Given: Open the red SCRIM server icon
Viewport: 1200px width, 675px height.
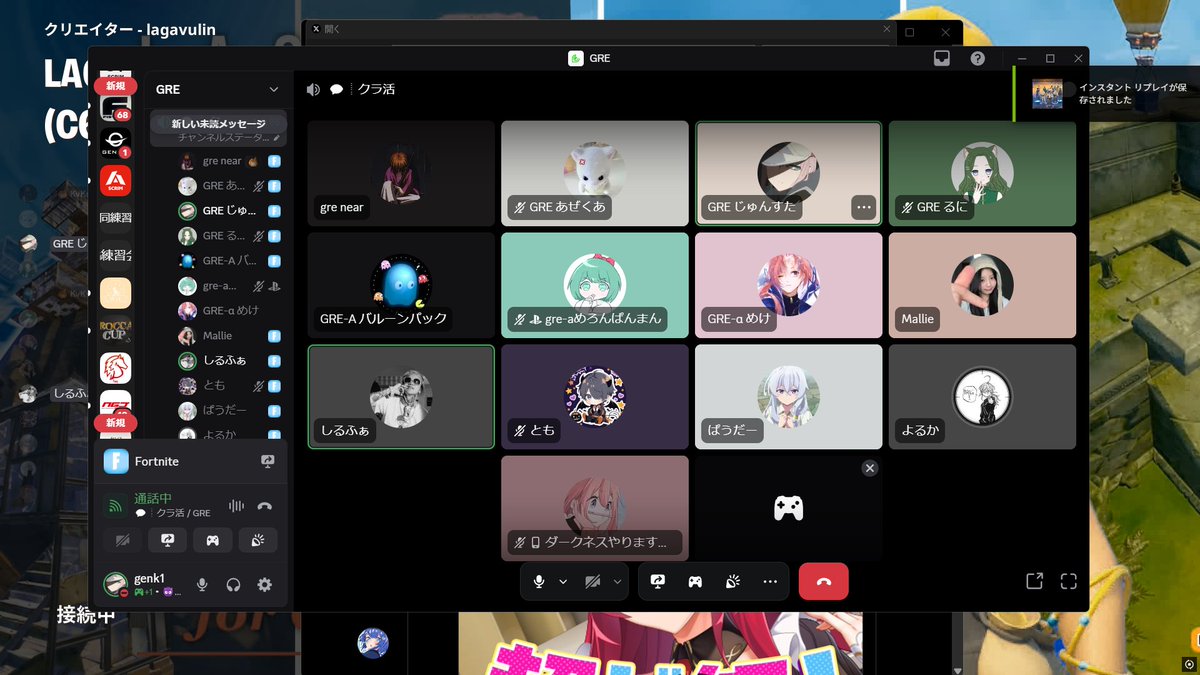Looking at the screenshot, I should (x=115, y=180).
